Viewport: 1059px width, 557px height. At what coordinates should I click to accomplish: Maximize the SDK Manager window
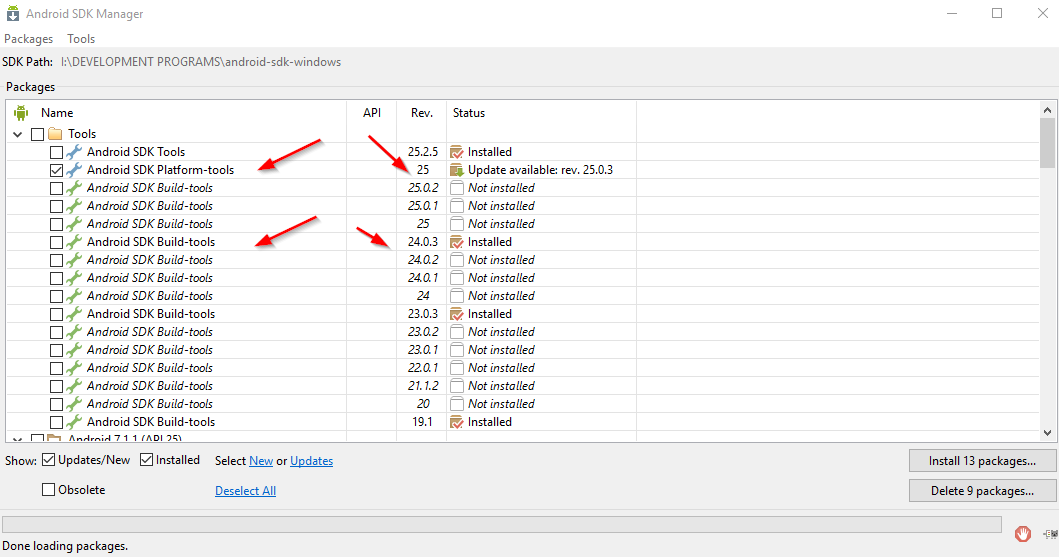tap(997, 13)
